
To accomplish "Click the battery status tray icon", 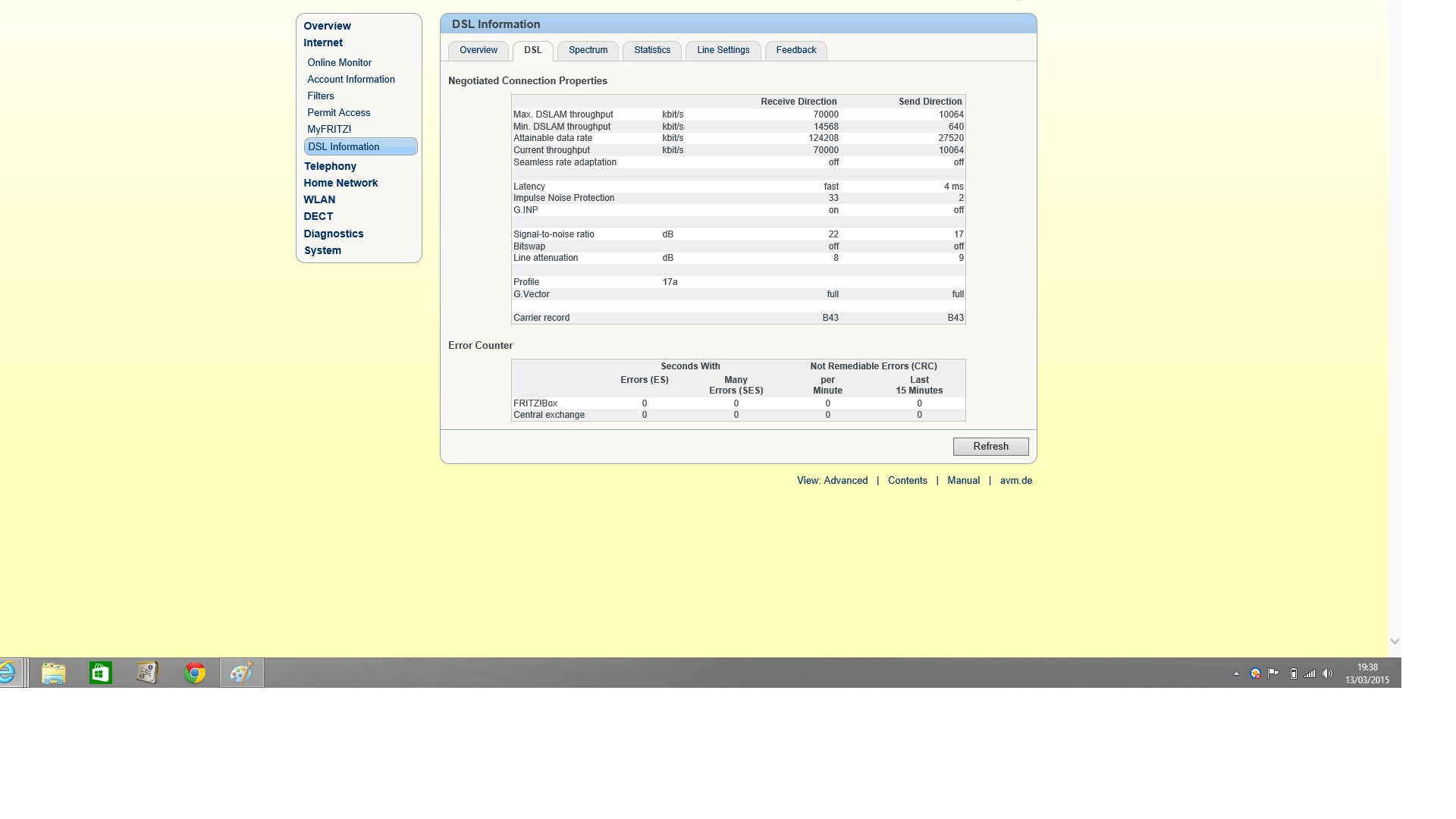I will point(1293,673).
